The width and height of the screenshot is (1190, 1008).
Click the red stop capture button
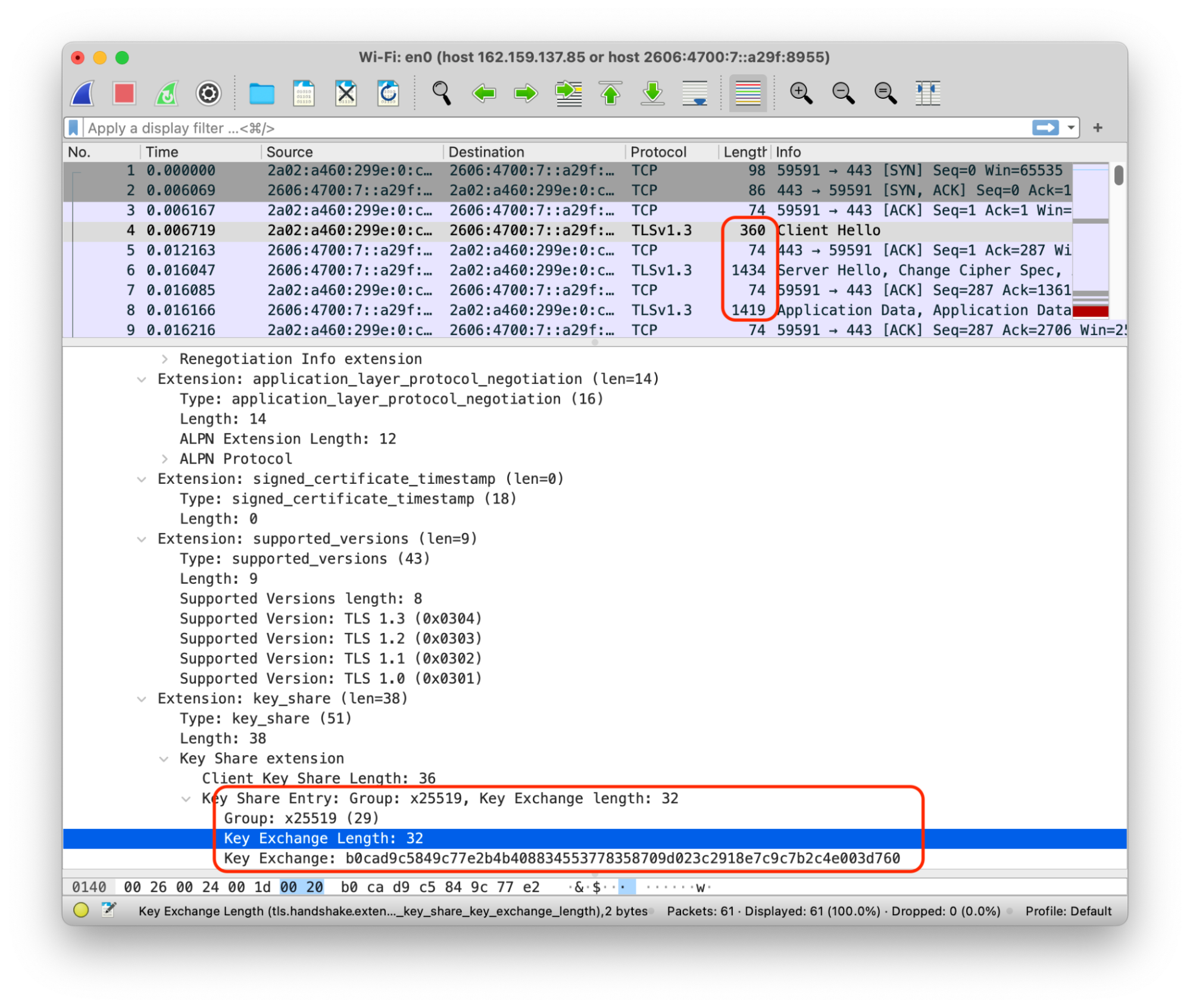[124, 93]
